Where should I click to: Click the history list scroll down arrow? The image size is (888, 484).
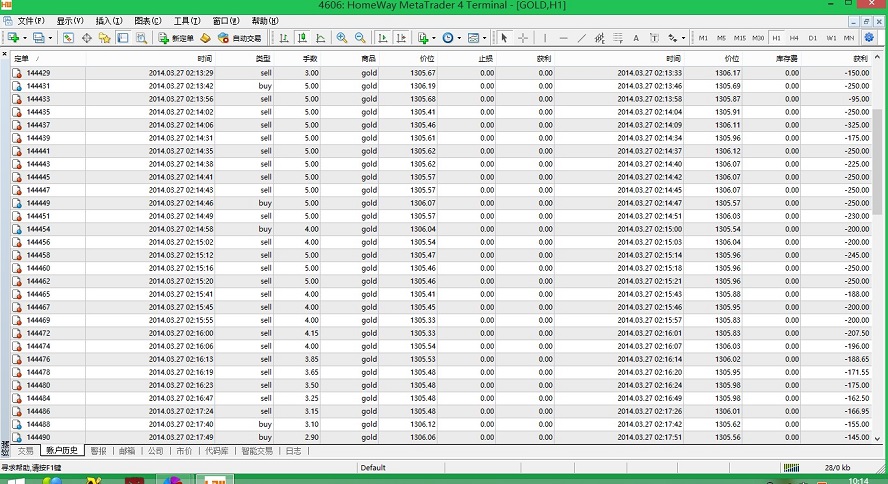click(x=877, y=438)
